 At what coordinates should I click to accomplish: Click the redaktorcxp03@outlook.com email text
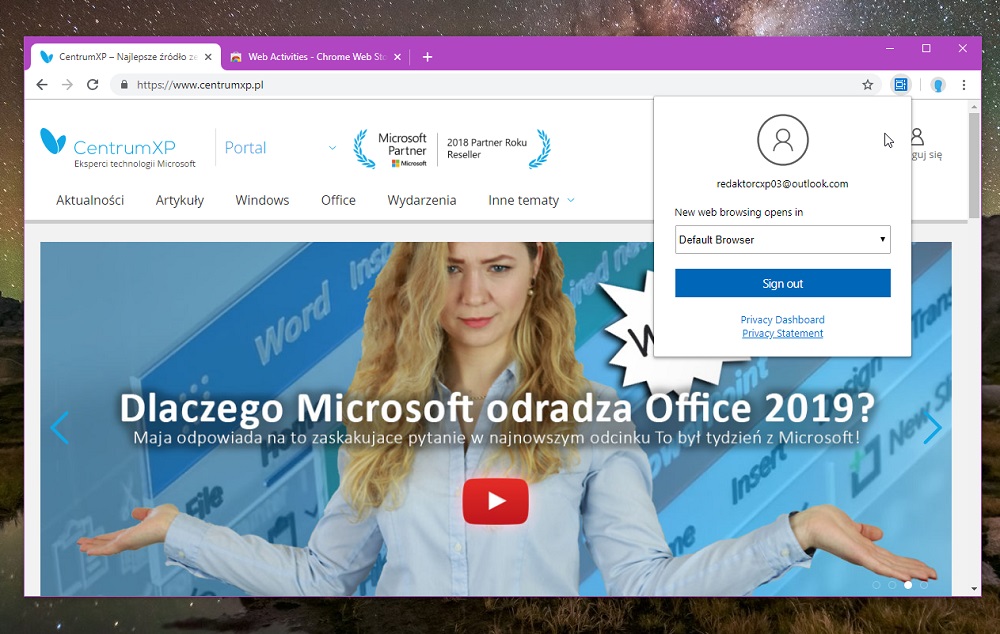[783, 184]
